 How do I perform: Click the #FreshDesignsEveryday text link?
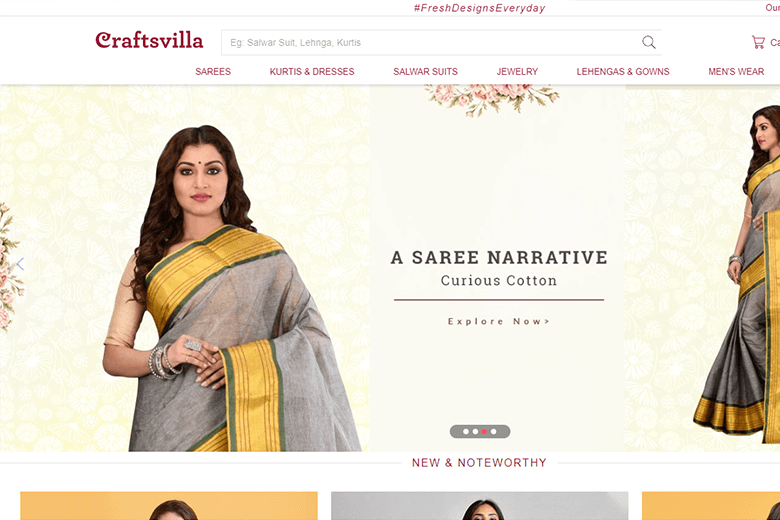point(480,8)
